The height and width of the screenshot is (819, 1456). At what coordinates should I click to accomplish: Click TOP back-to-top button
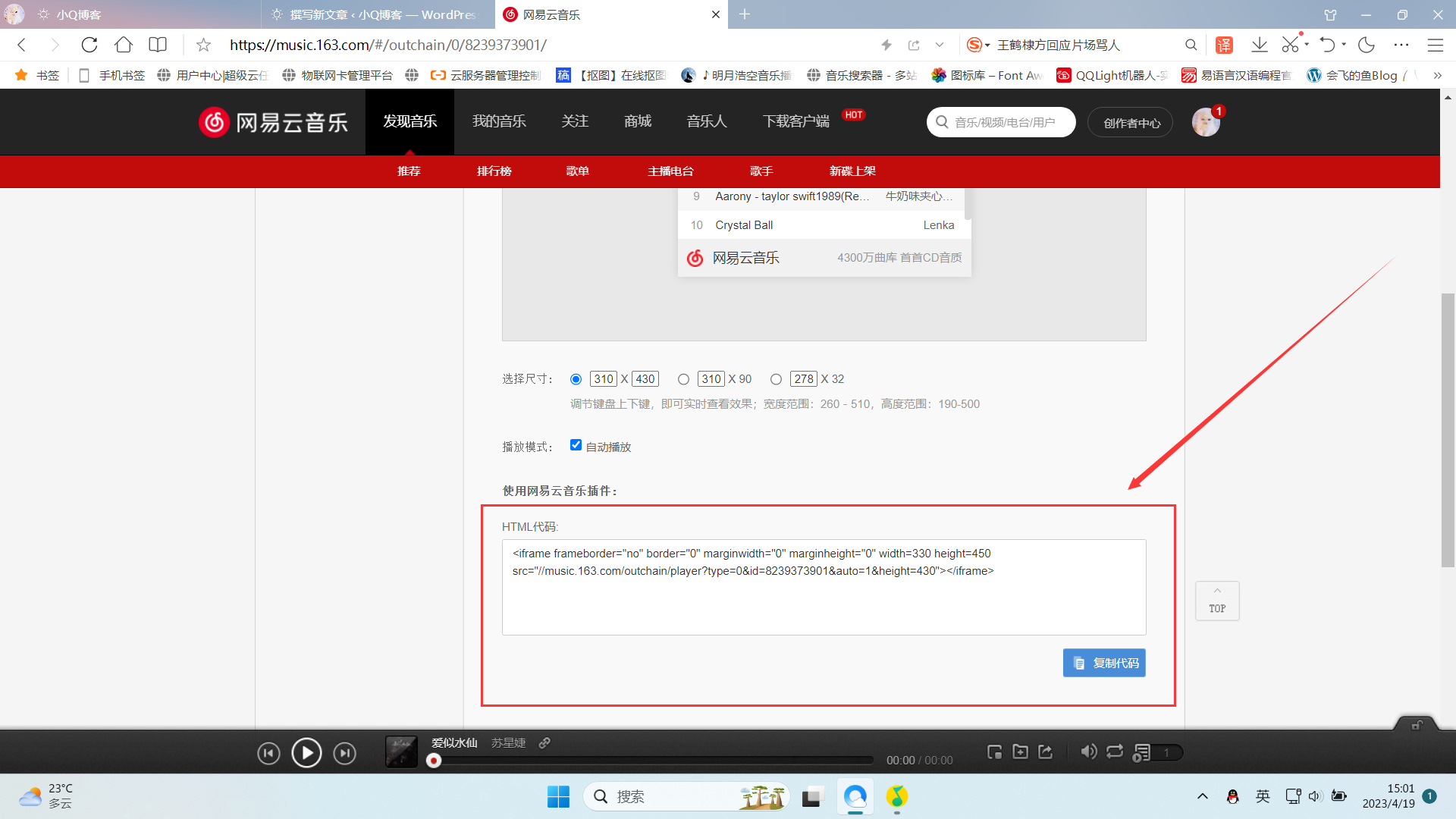pyautogui.click(x=1217, y=601)
